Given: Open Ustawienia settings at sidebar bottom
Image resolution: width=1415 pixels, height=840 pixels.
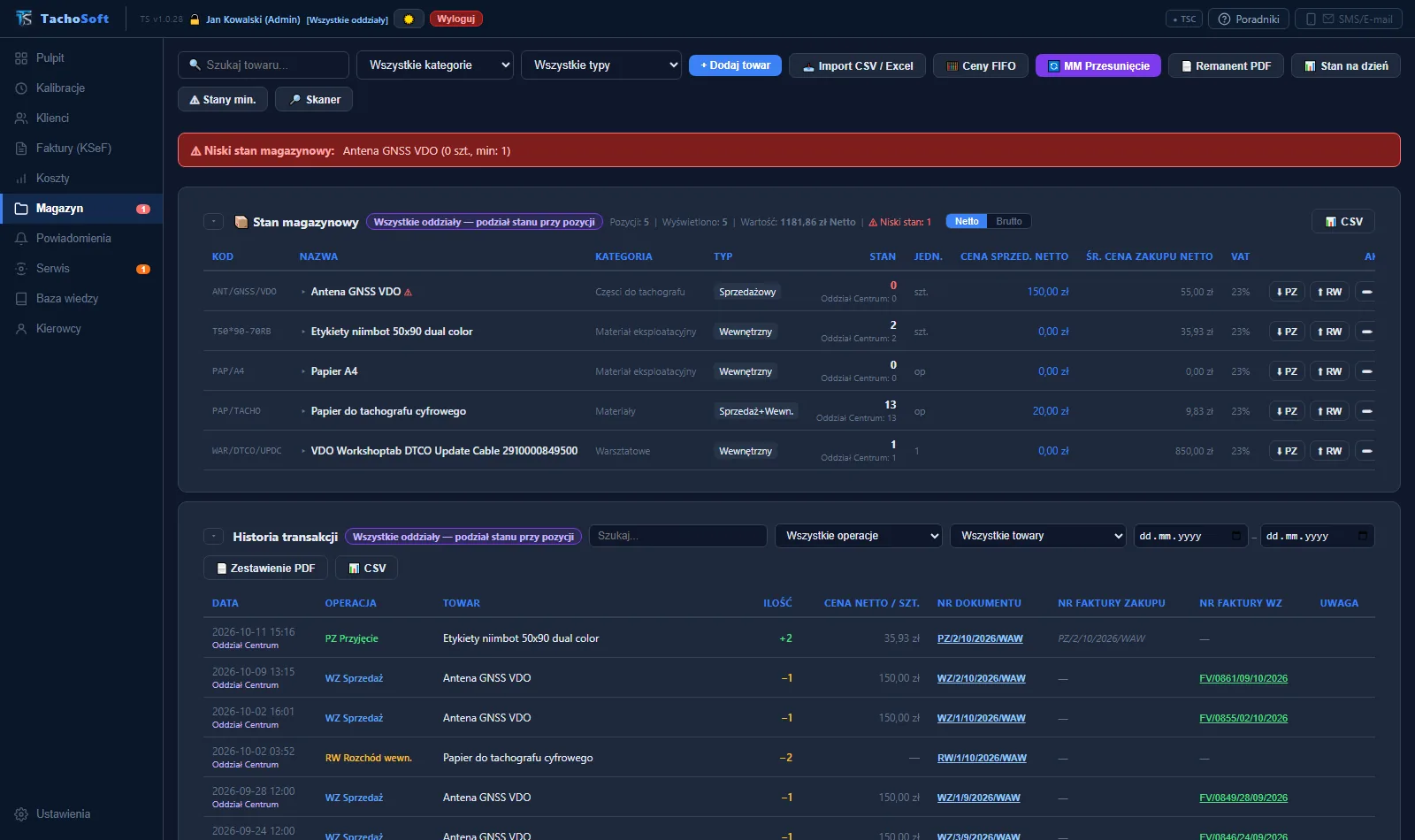Looking at the screenshot, I should click(63, 814).
